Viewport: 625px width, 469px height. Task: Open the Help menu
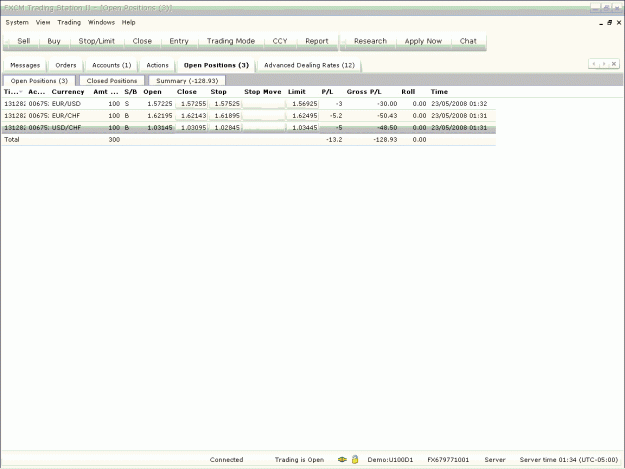pyautogui.click(x=128, y=22)
